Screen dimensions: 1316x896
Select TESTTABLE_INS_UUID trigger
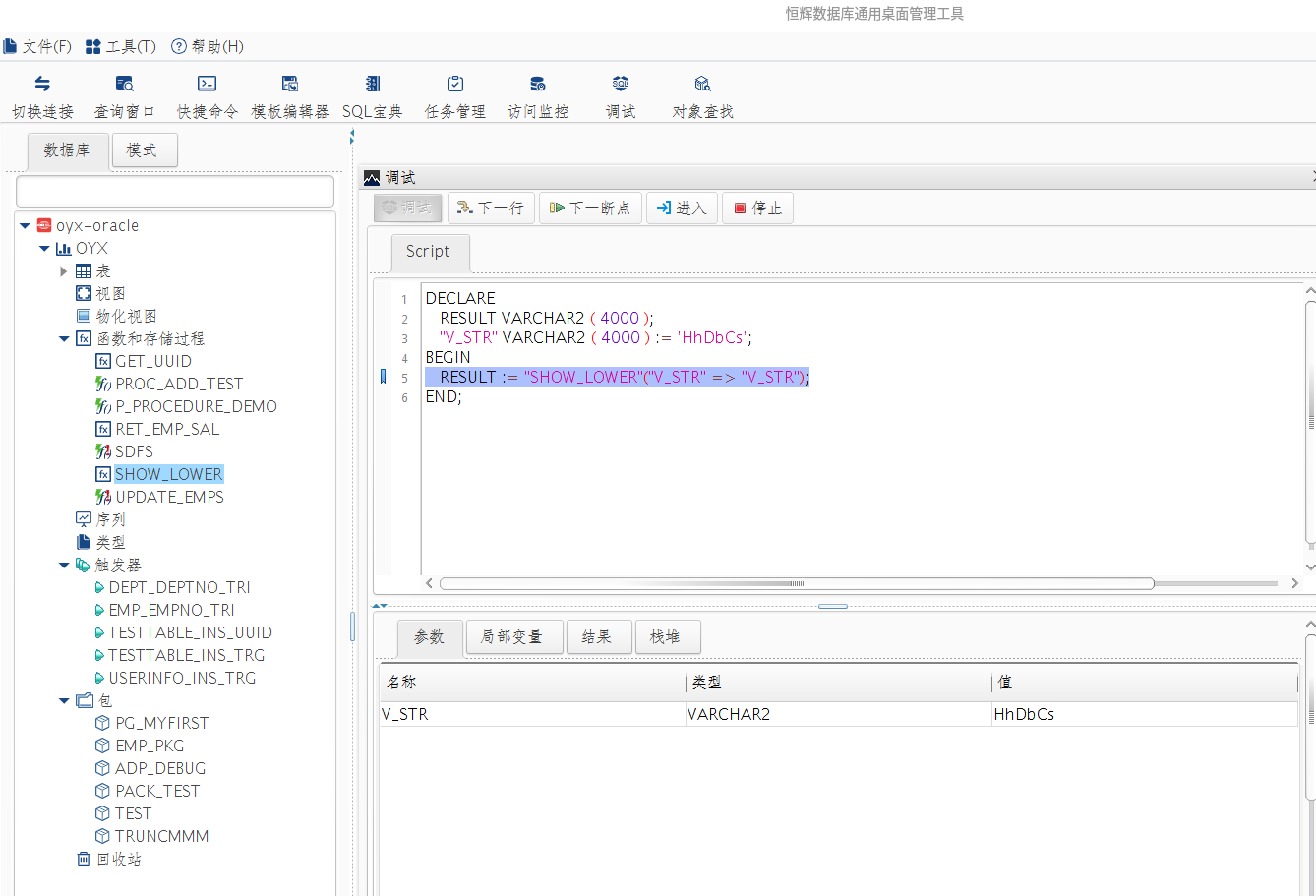[190, 632]
